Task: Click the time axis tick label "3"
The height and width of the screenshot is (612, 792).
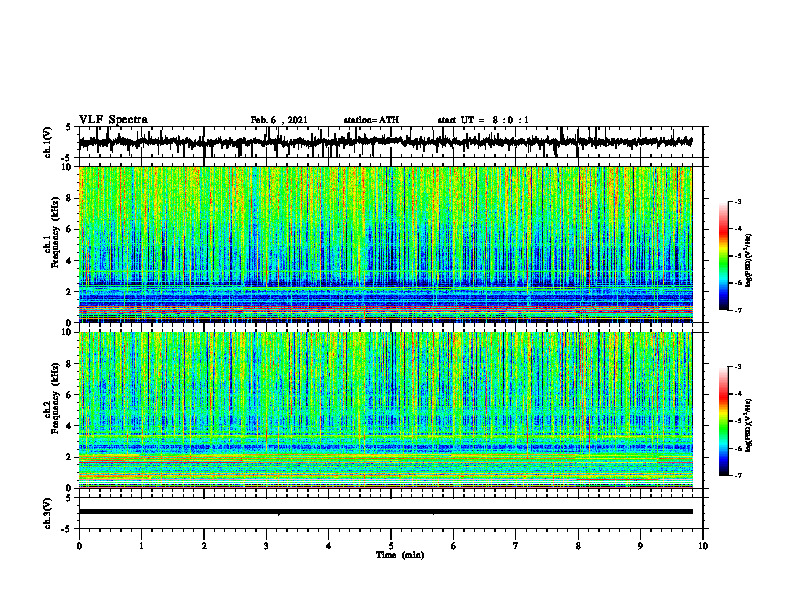Action: pos(266,546)
